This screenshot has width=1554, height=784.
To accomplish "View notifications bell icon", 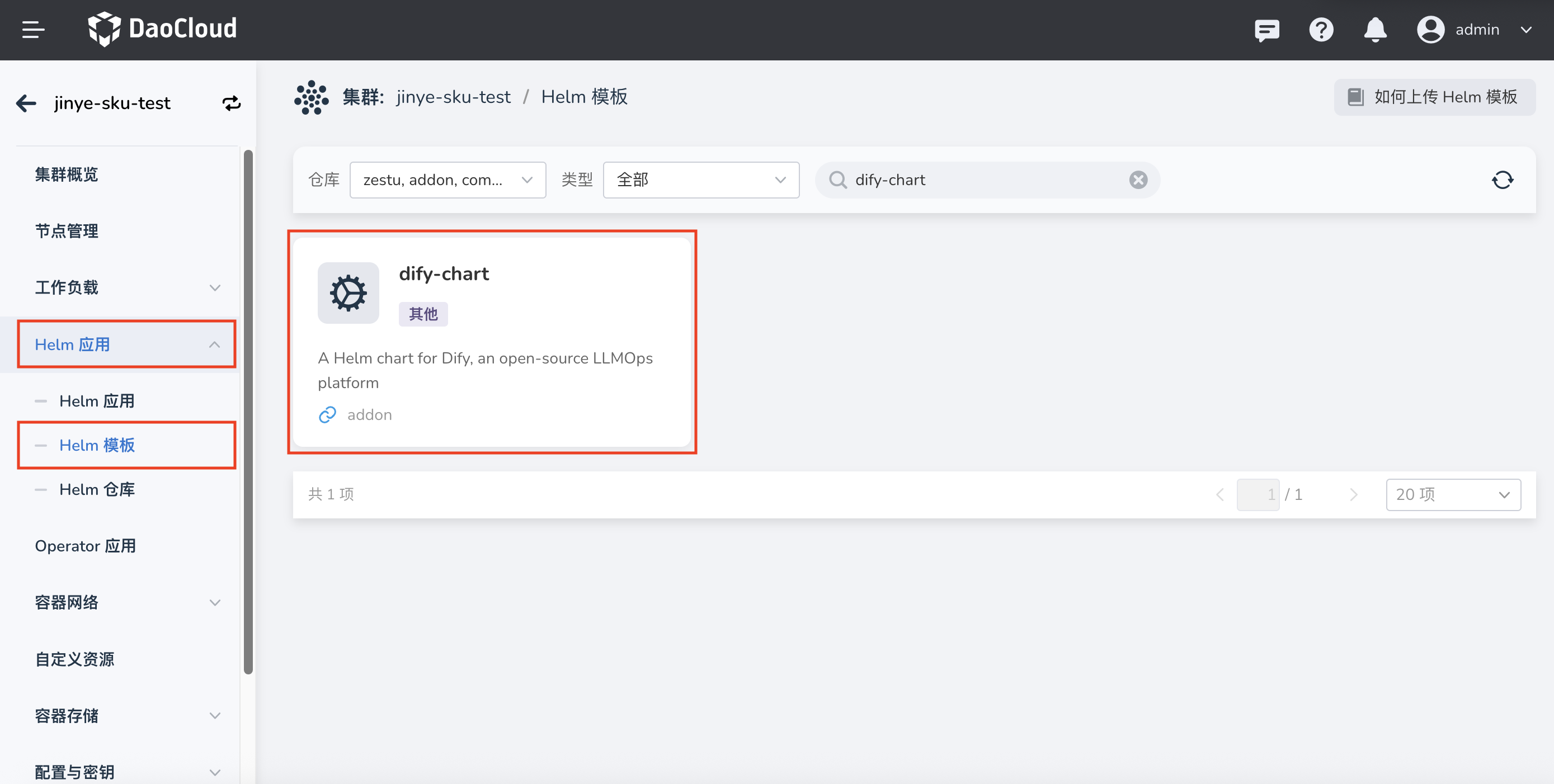I will (x=1375, y=30).
